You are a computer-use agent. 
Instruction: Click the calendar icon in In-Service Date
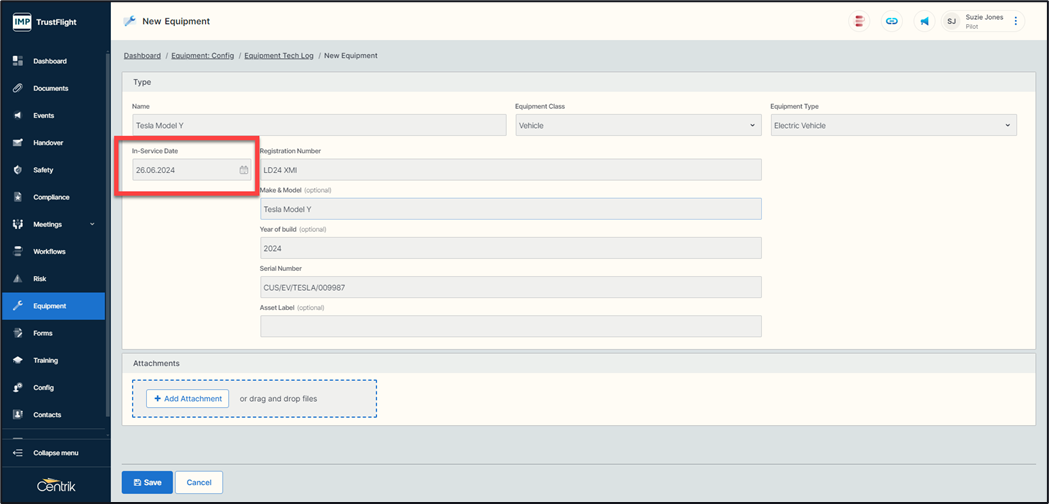(243, 170)
